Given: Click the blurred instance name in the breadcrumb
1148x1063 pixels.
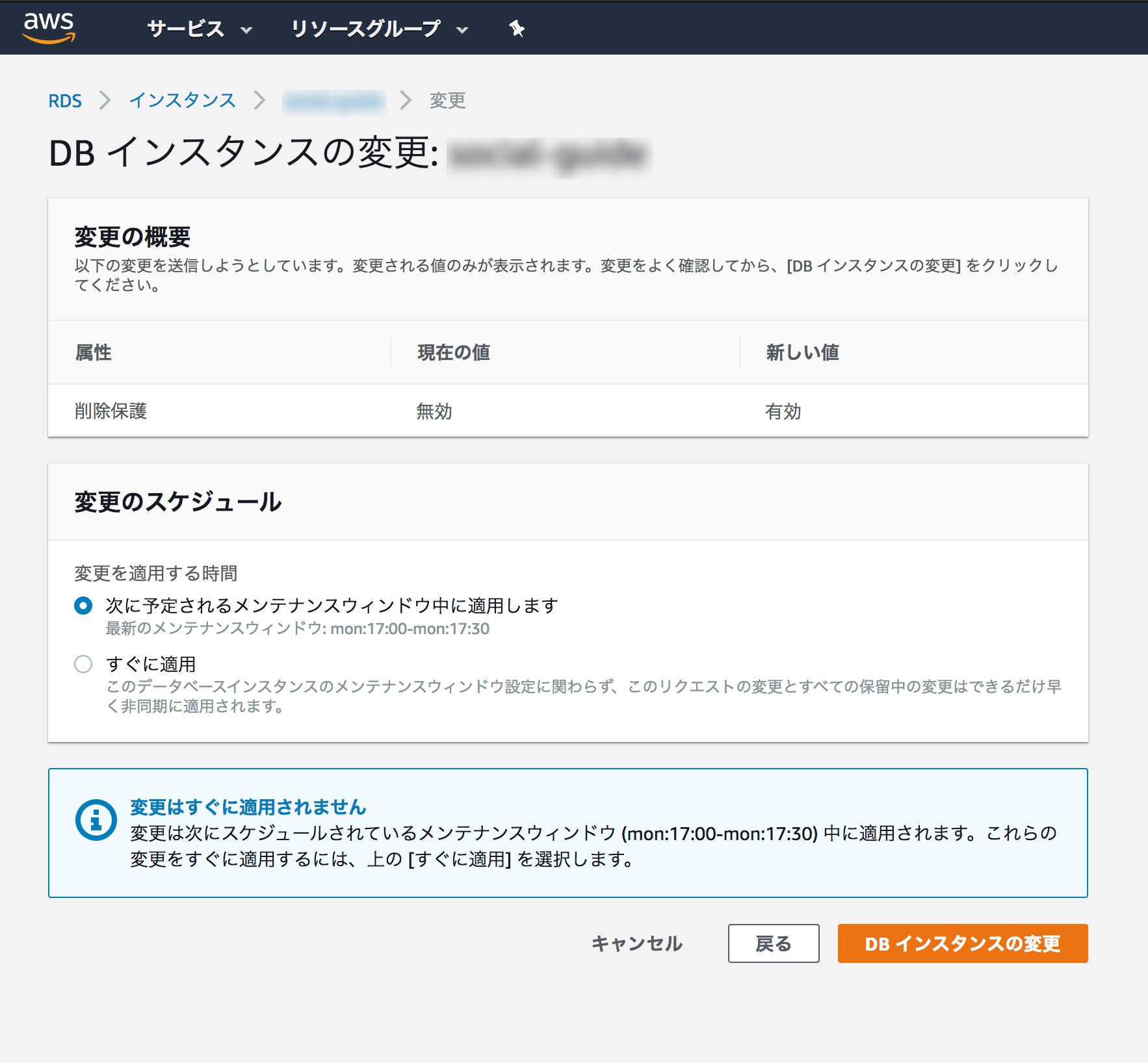Looking at the screenshot, I should [x=335, y=100].
